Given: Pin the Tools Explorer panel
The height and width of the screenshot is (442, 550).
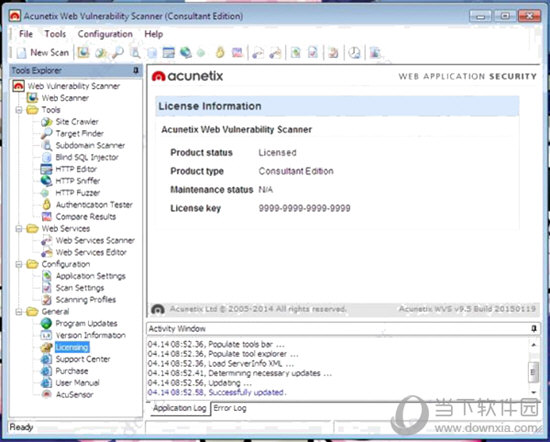Looking at the screenshot, I should point(136,71).
